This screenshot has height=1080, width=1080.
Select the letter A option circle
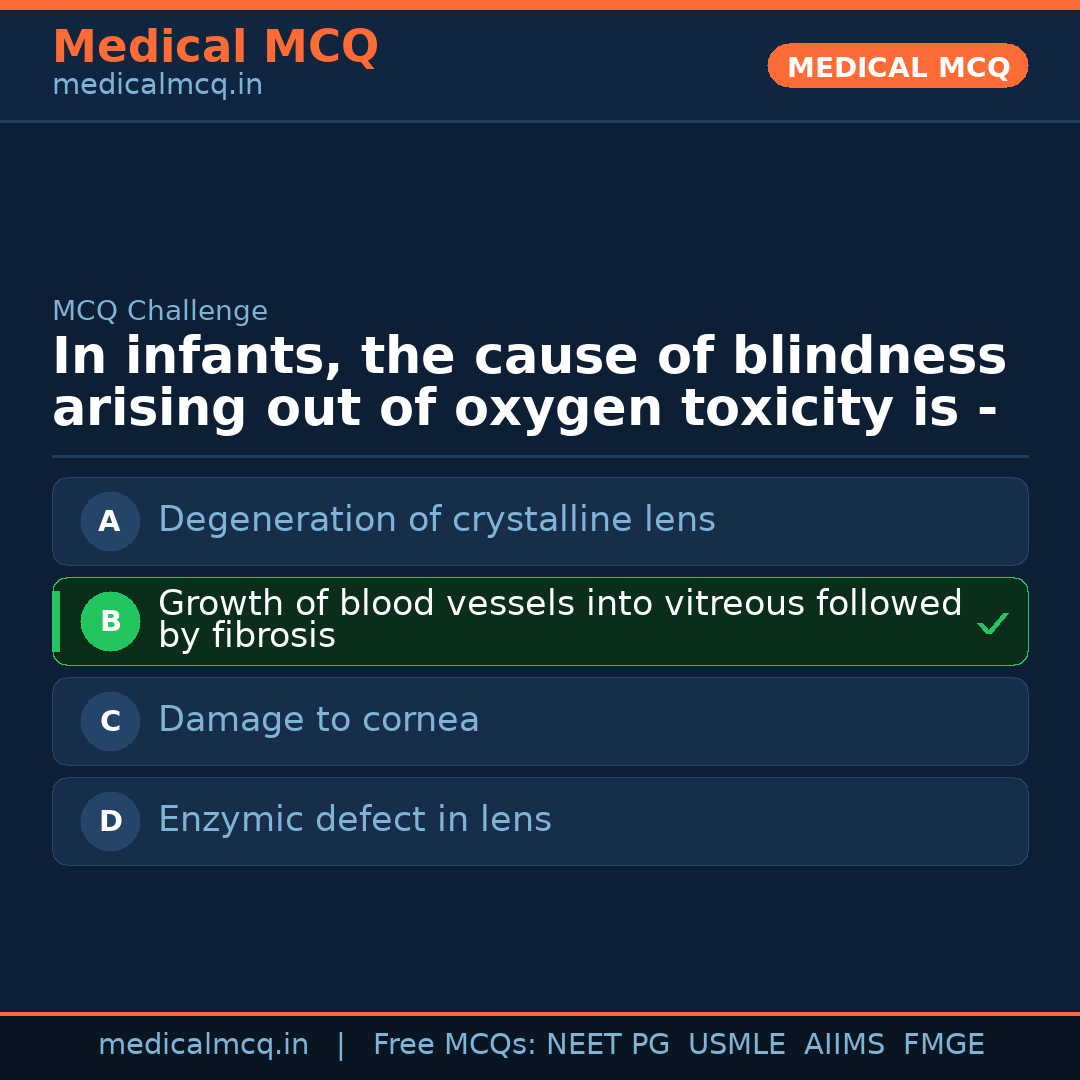110,521
